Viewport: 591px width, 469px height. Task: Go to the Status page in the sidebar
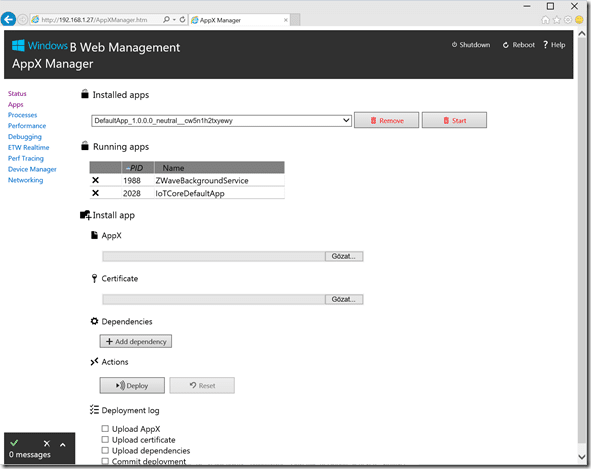click(x=17, y=93)
